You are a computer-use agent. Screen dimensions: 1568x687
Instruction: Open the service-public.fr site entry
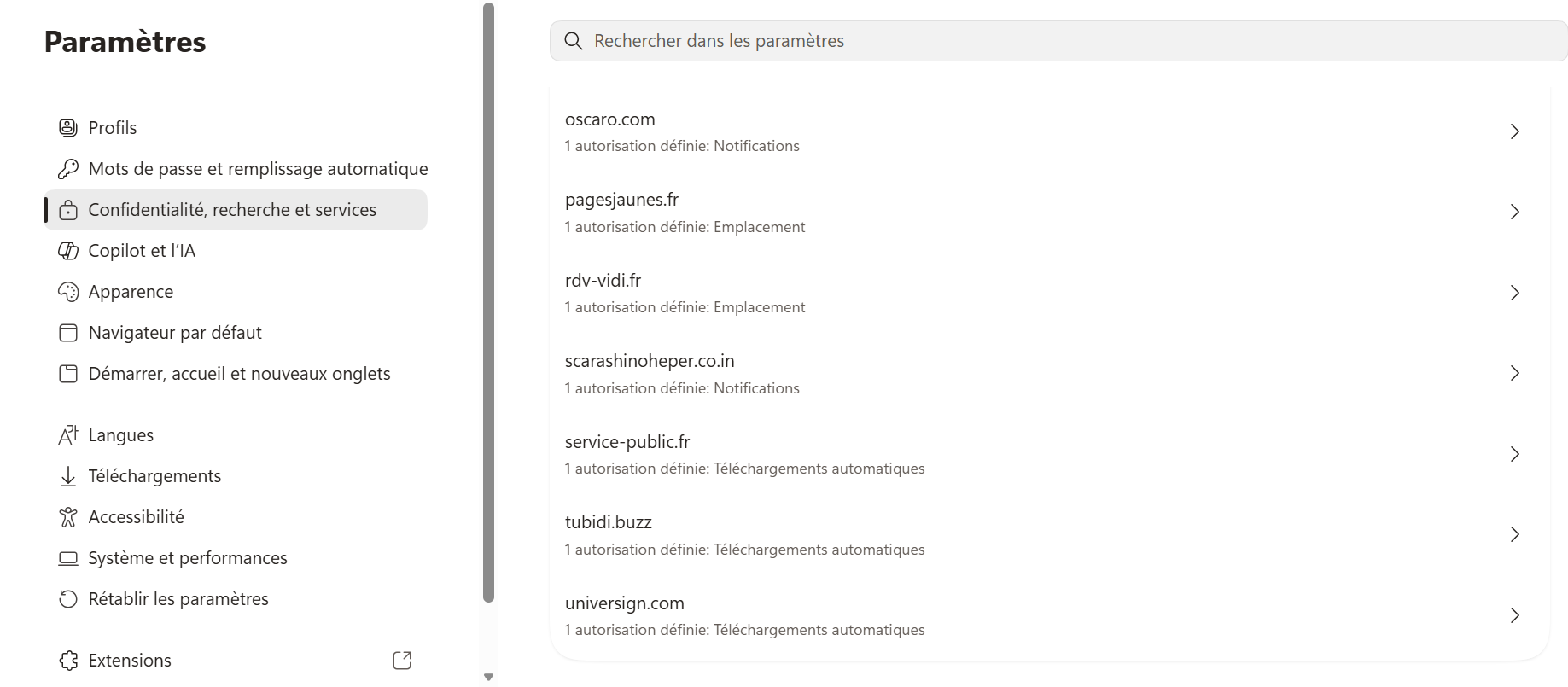tap(1049, 454)
